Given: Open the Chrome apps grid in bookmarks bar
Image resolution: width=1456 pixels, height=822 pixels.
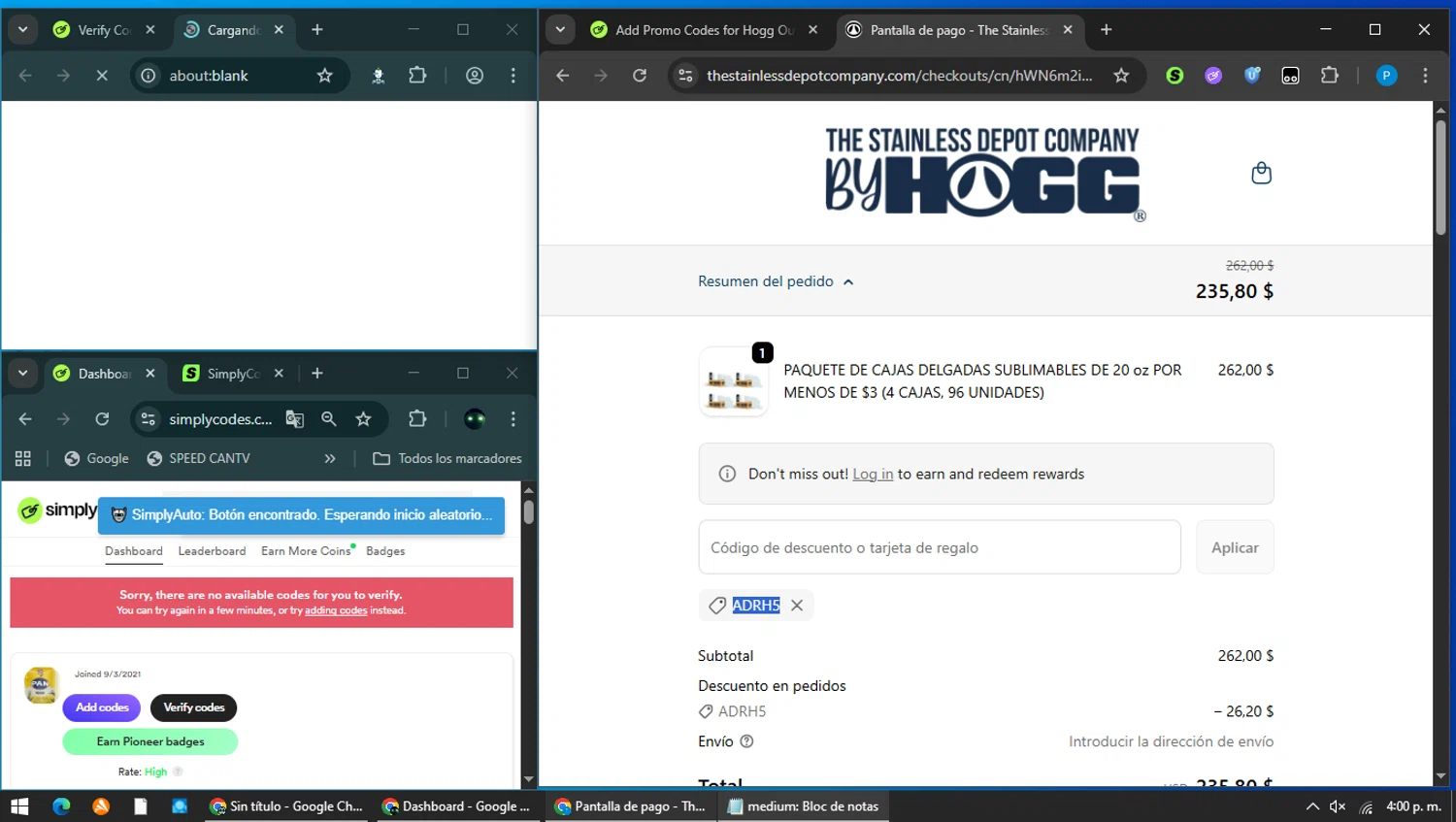Looking at the screenshot, I should tap(23, 459).
